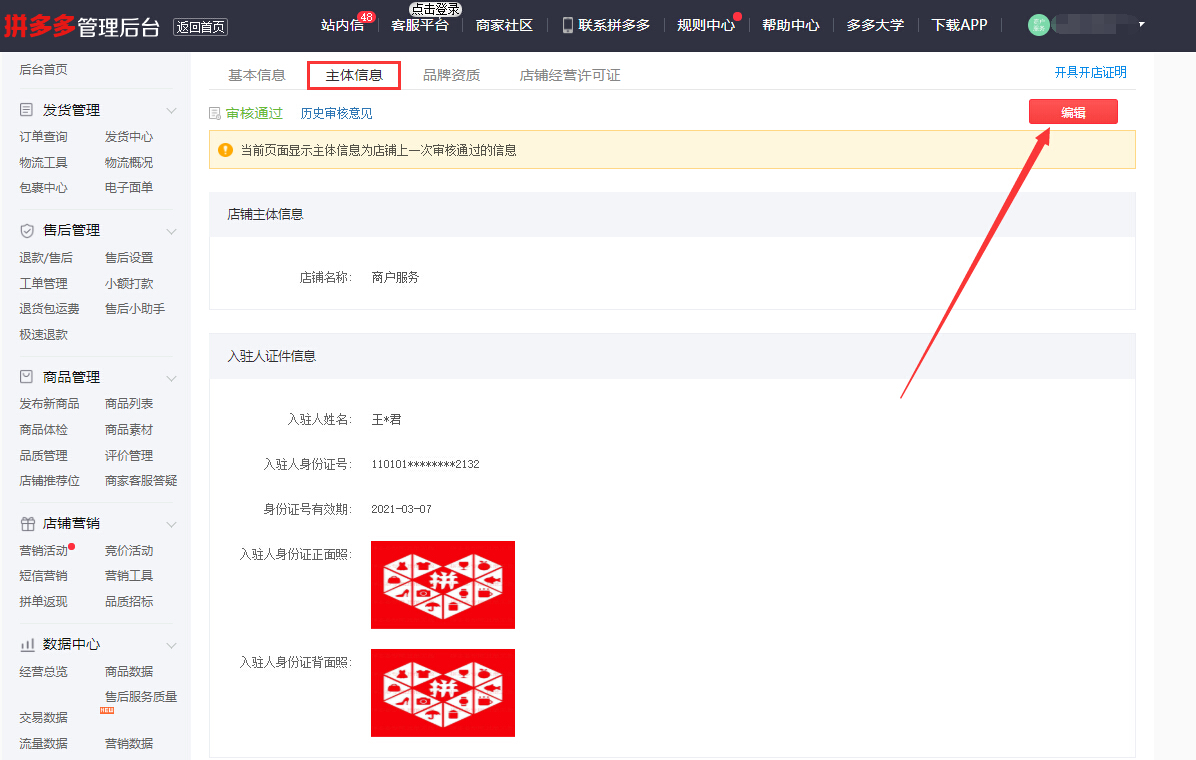Switch to the 基本信息 tab
Screen dimensions: 1196x760
[x=257, y=75]
